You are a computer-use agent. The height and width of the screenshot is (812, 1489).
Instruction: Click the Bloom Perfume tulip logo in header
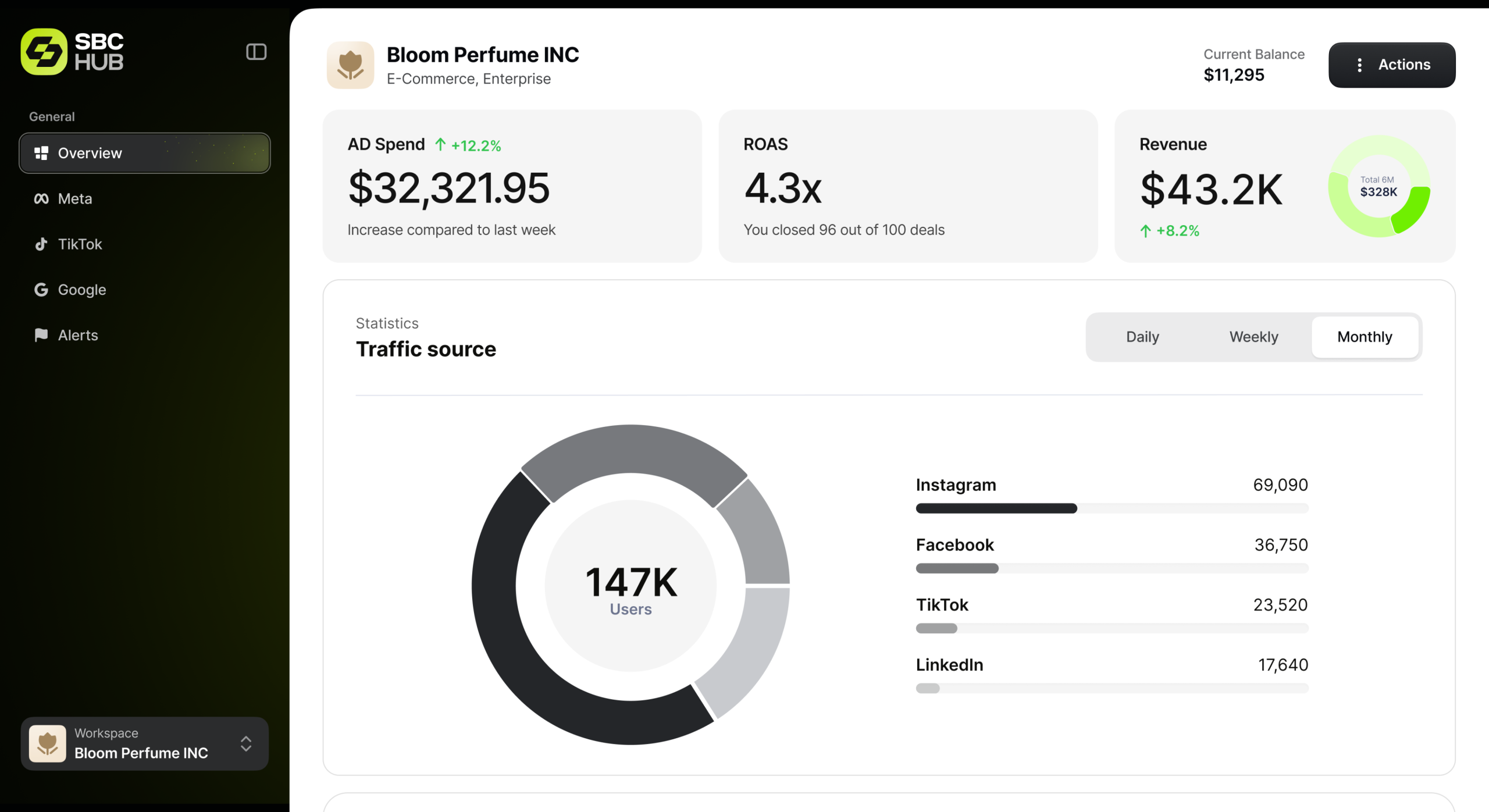coord(350,65)
